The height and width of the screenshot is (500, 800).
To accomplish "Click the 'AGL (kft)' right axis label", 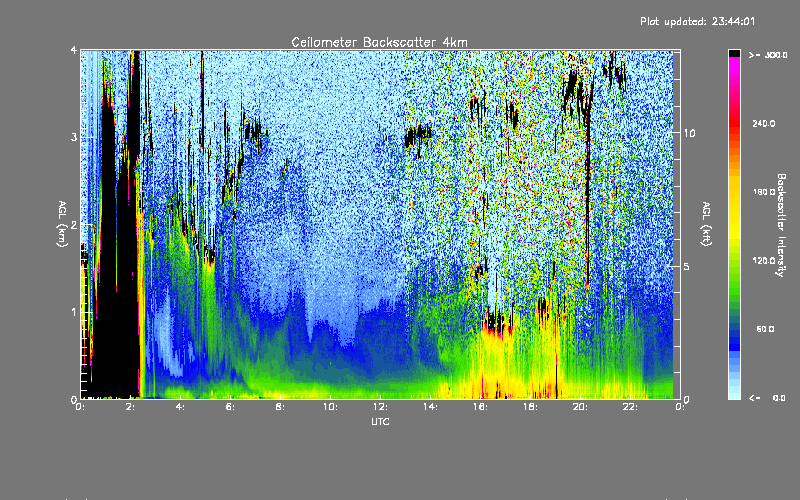I will click(706, 224).
